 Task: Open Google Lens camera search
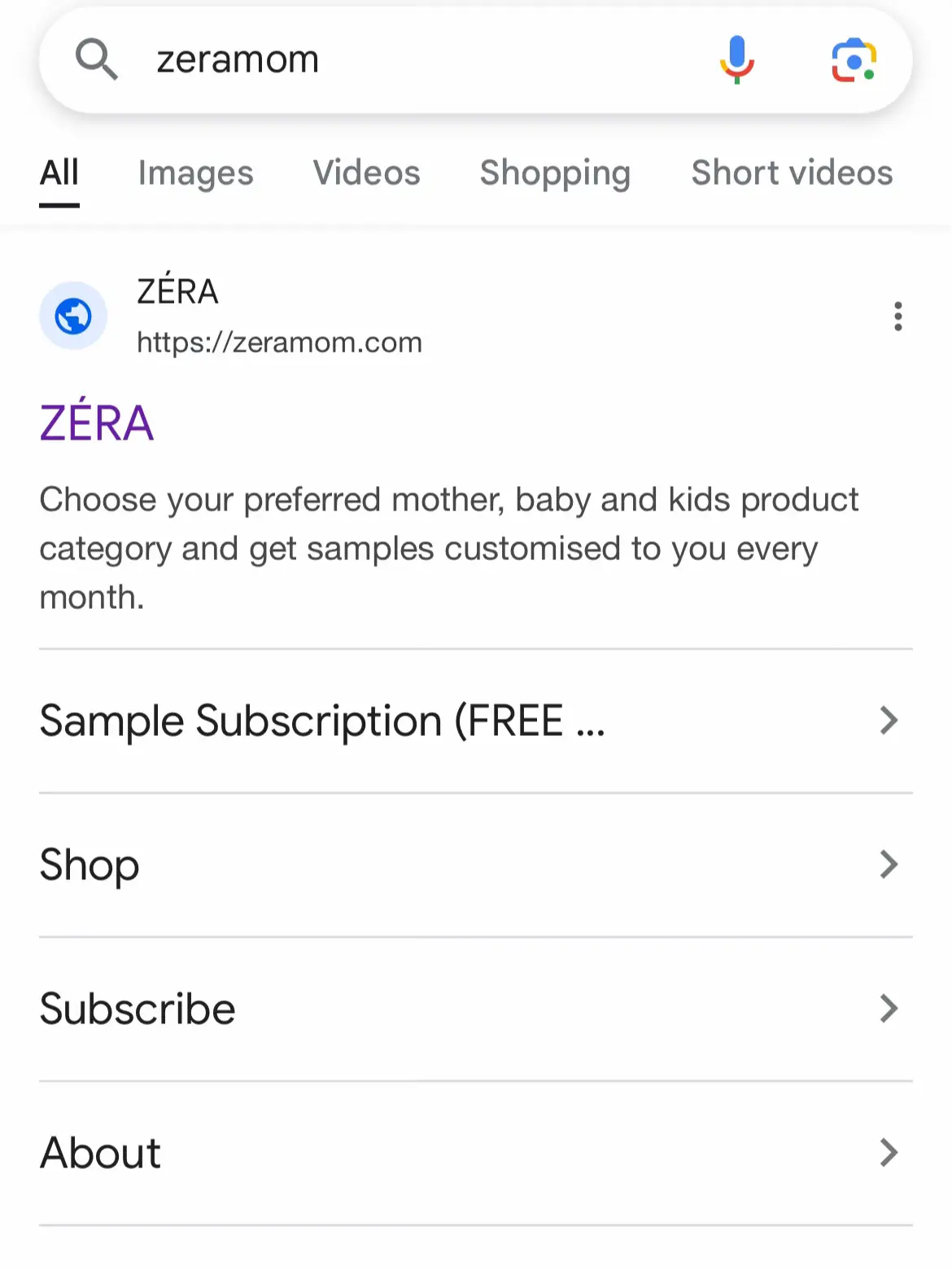pyautogui.click(x=854, y=60)
